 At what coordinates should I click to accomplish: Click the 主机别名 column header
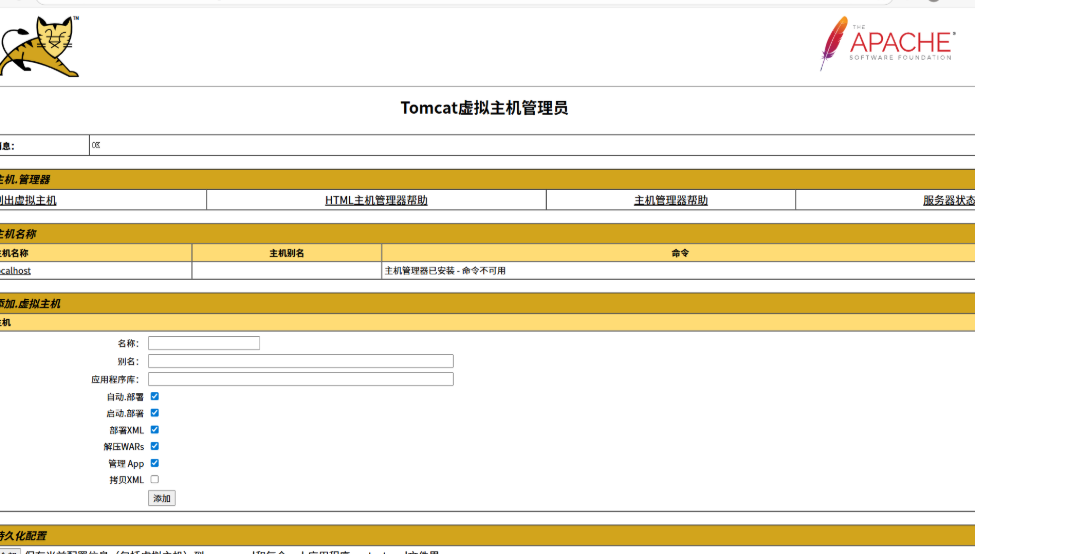click(286, 254)
